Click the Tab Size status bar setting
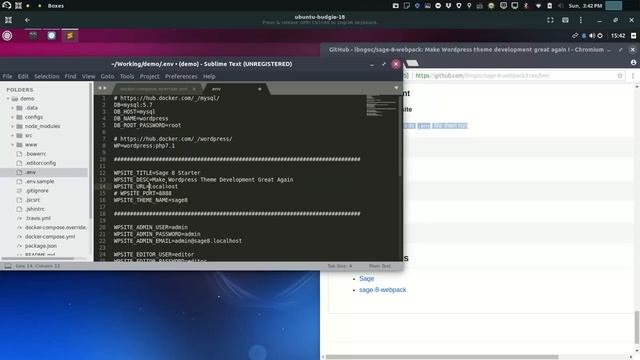This screenshot has width=640, height=360. pyautogui.click(x=340, y=266)
